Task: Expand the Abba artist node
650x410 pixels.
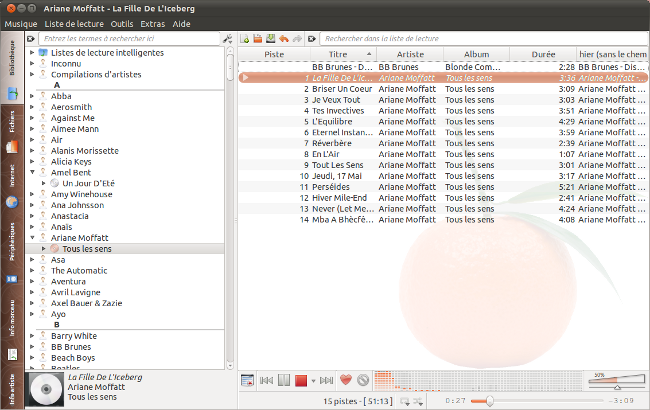Action: pos(32,96)
